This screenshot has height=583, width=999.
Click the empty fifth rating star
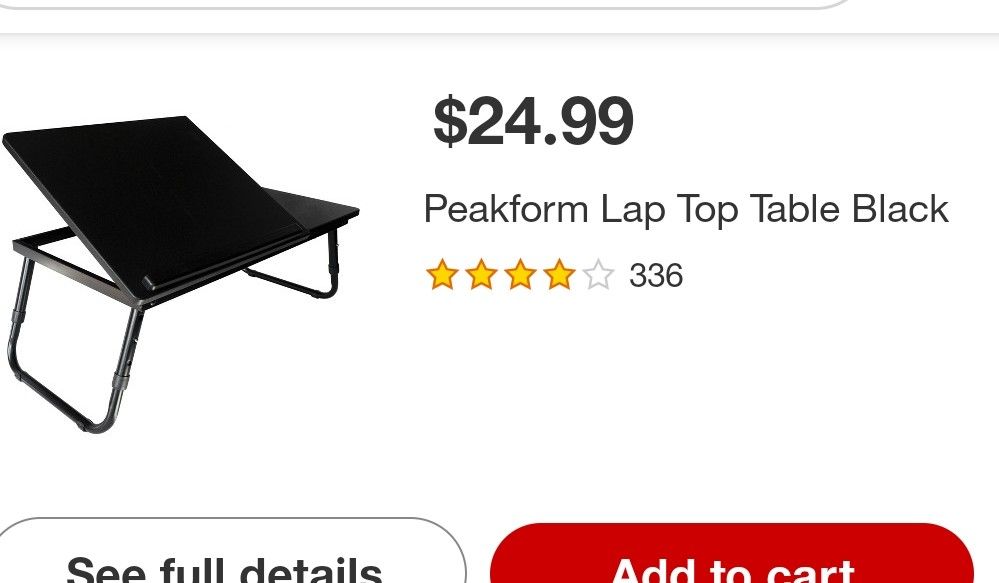[598, 275]
